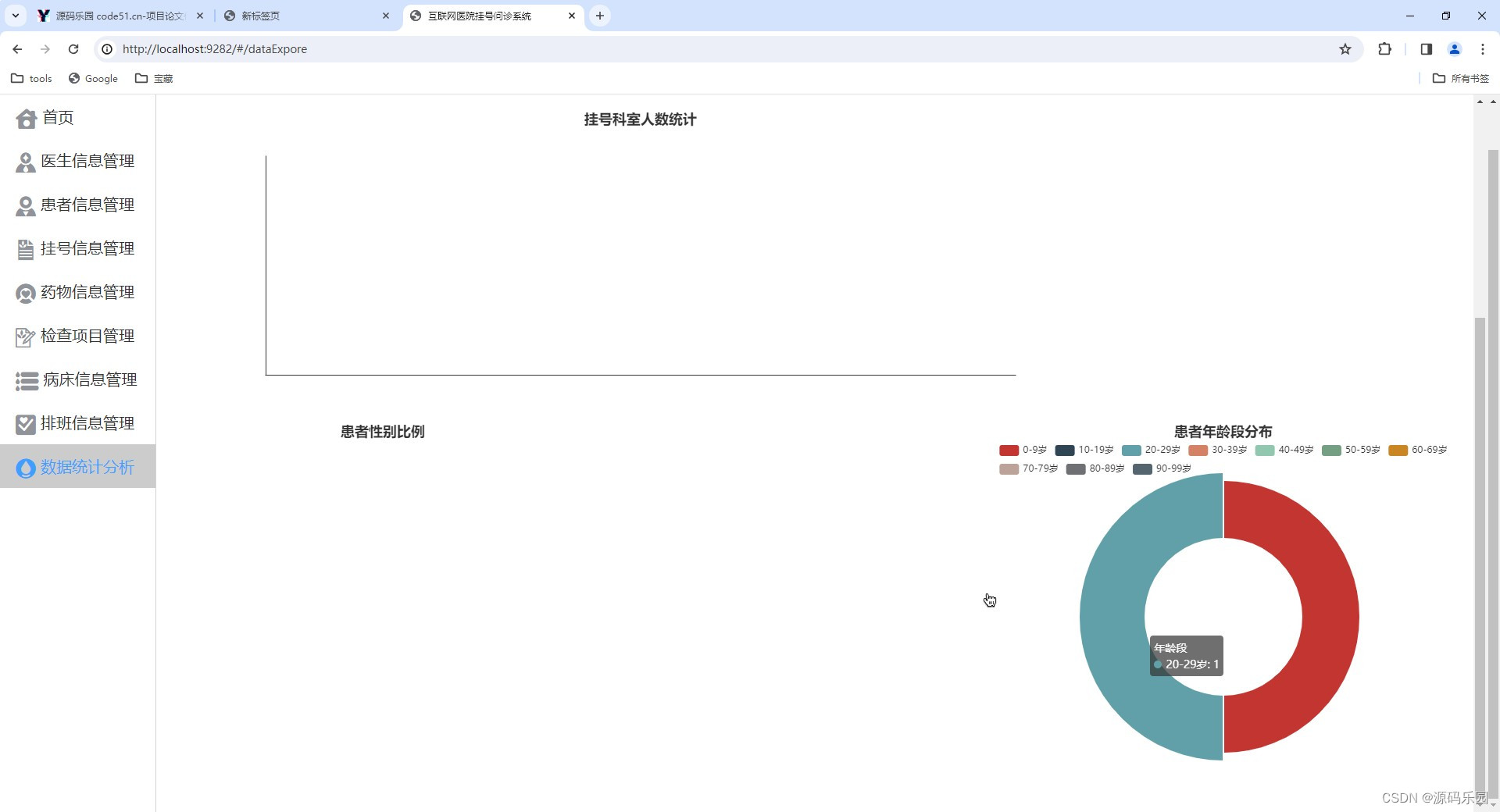Viewport: 1500px width, 812px height.
Task: Toggle the 20-29岁 legend swatch
Action: 1131,451
